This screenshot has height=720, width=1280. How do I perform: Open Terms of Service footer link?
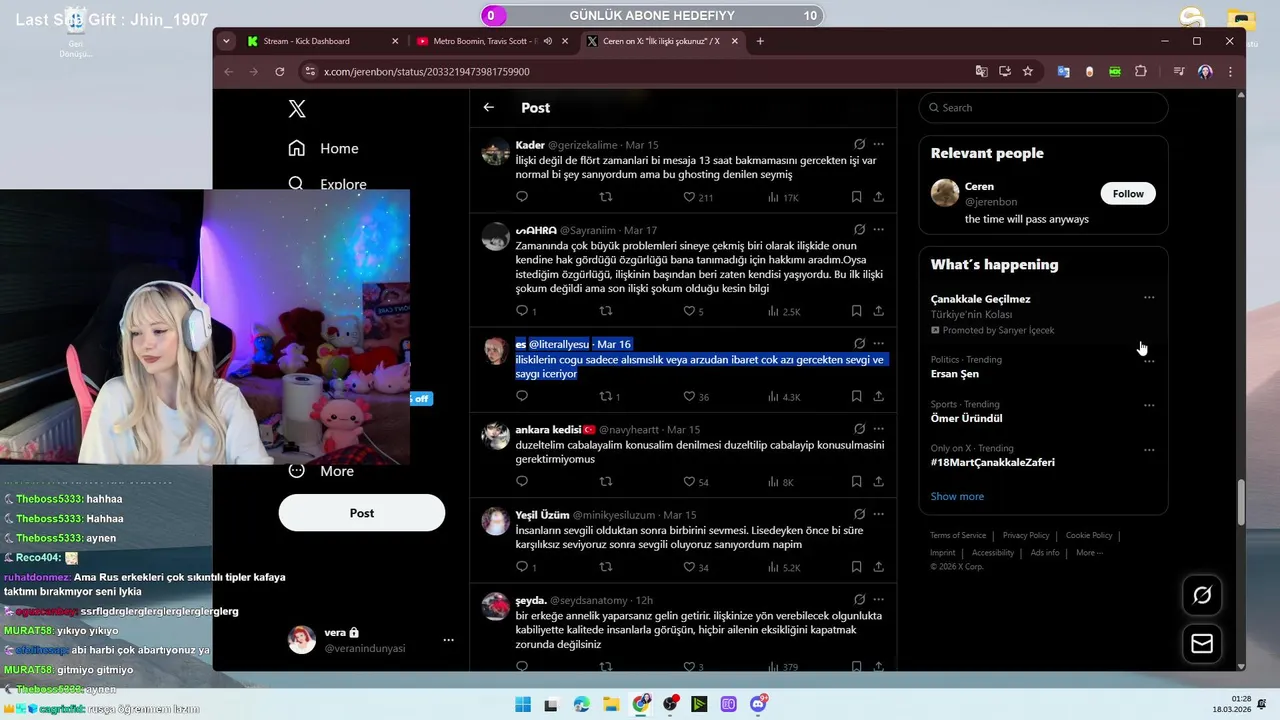tap(958, 535)
